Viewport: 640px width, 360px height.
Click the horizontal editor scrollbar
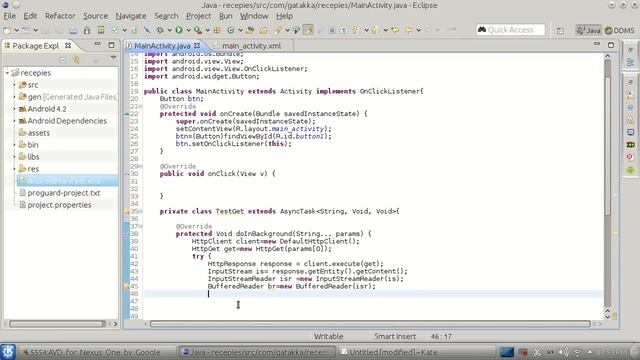pos(370,324)
